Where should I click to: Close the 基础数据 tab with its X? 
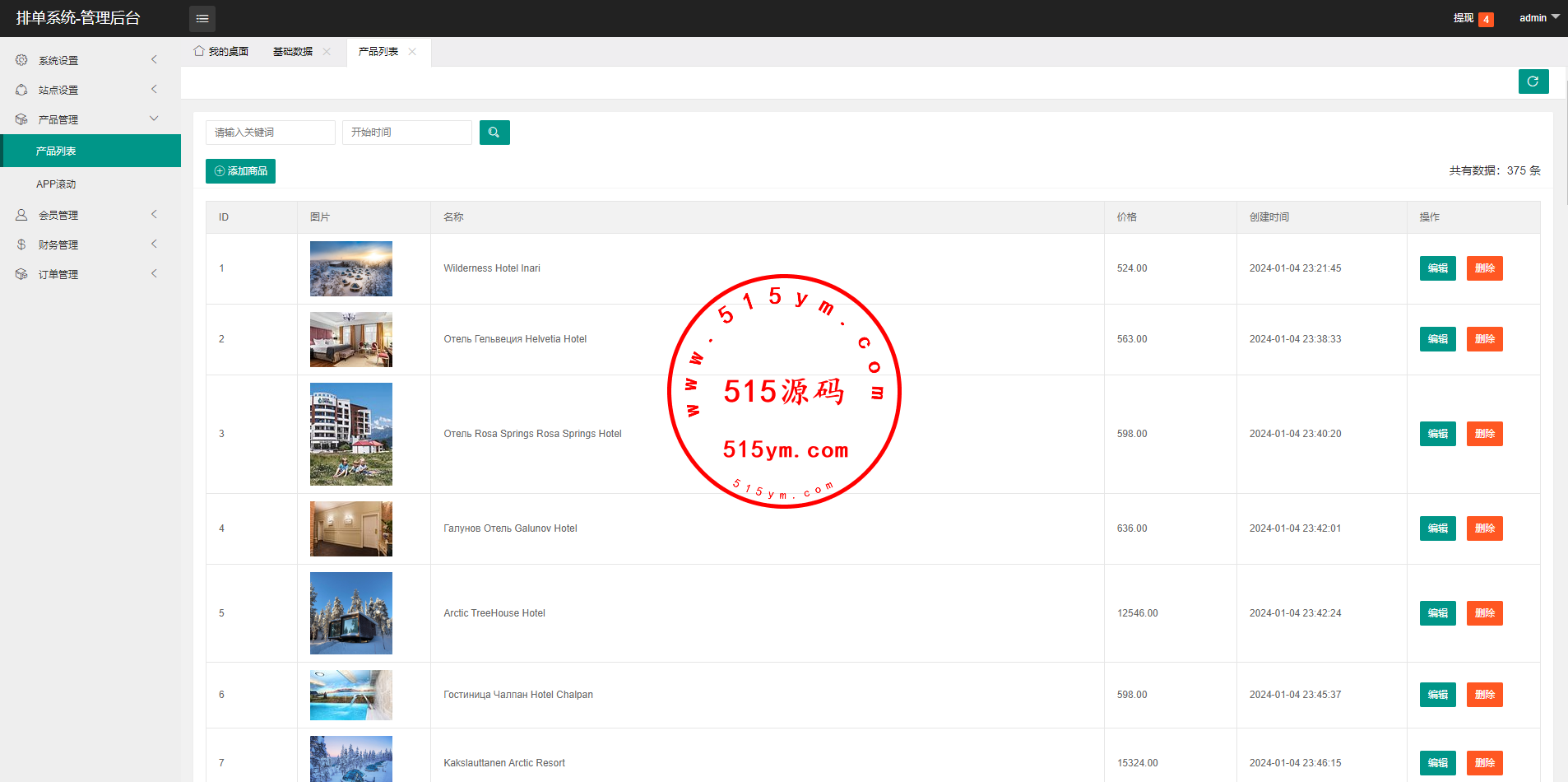click(x=327, y=52)
